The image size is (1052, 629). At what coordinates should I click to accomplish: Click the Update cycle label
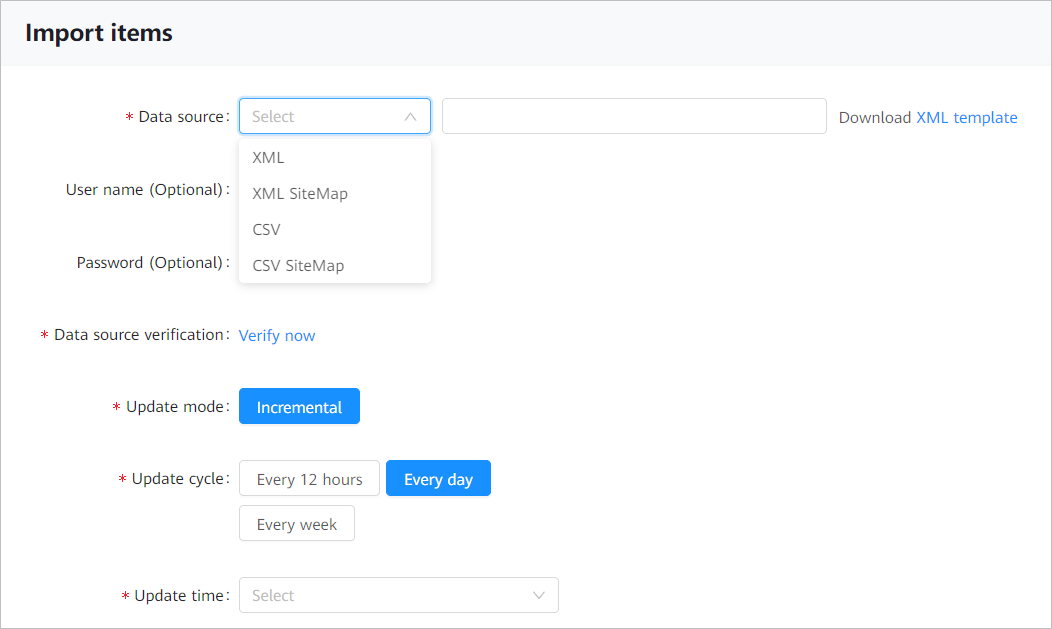(x=177, y=479)
